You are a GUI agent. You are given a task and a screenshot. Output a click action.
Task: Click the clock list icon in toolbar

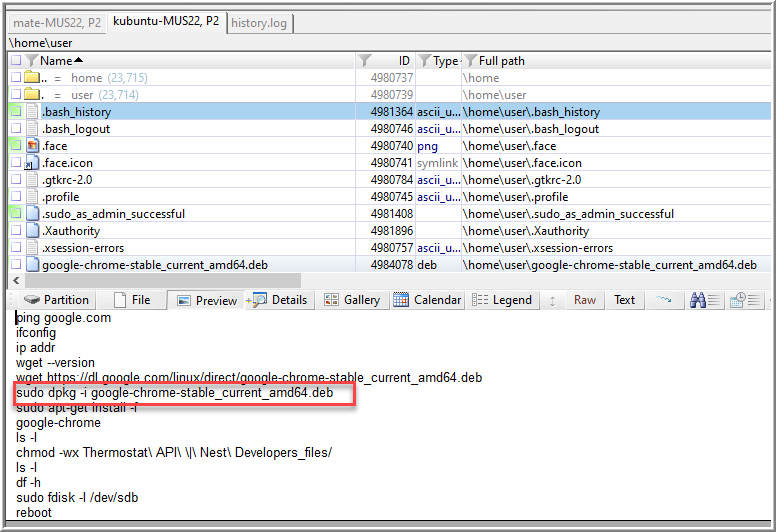741,300
